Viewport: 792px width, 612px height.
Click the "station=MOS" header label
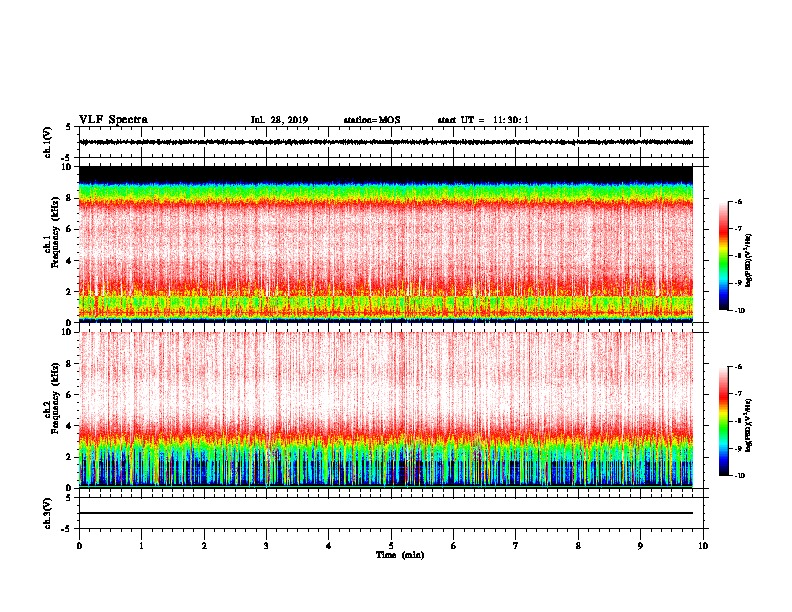click(x=372, y=120)
